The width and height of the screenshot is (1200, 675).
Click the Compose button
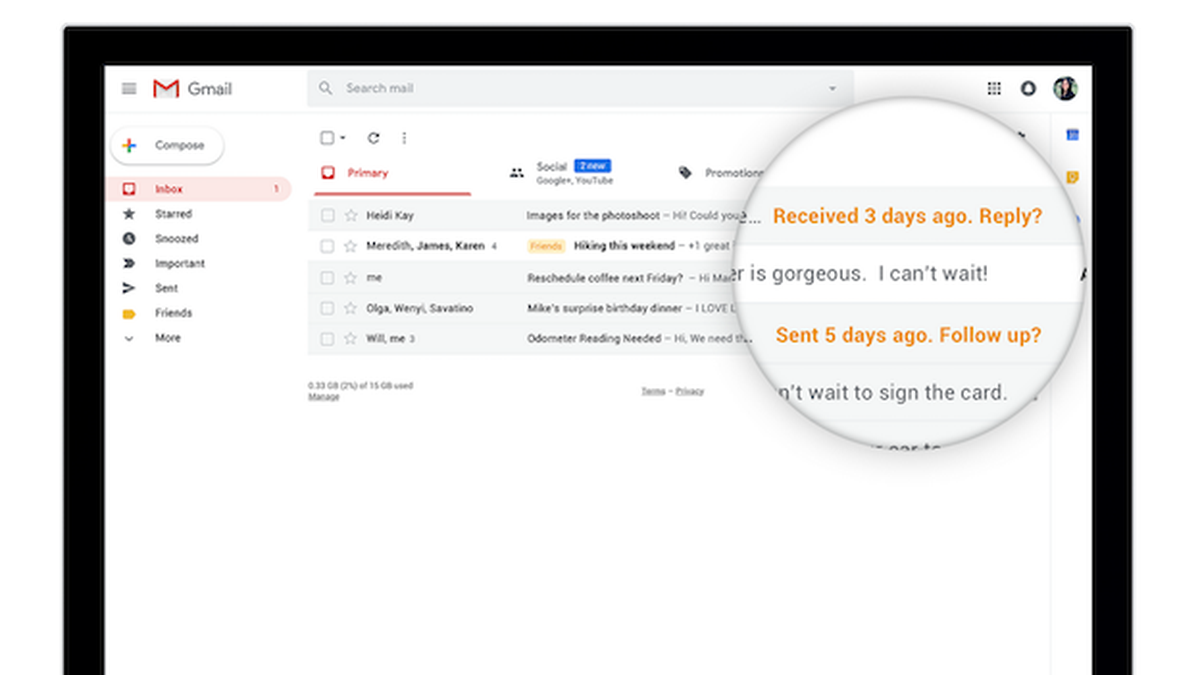pyautogui.click(x=167, y=145)
